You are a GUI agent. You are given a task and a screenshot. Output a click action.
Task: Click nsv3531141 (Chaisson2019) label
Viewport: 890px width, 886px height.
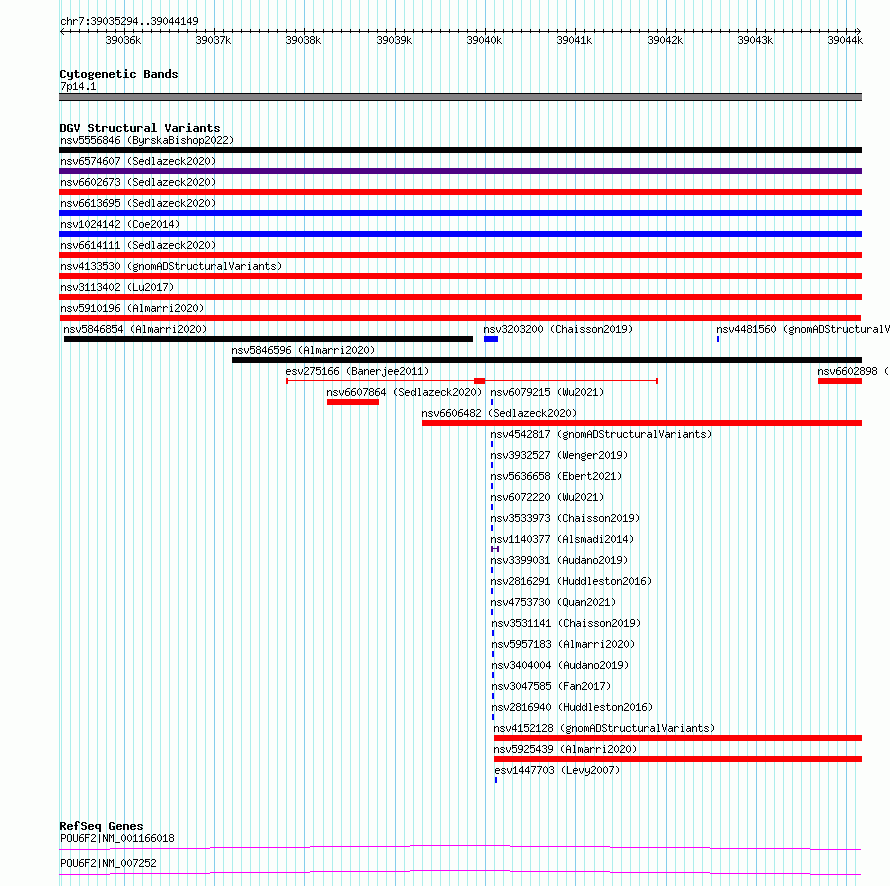(x=566, y=623)
